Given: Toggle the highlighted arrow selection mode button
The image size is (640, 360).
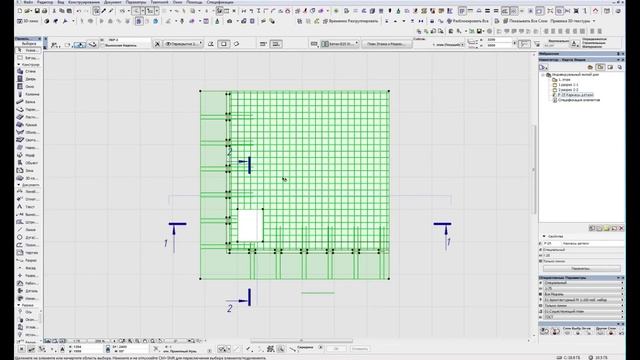Looking at the screenshot, I should pos(80,44).
